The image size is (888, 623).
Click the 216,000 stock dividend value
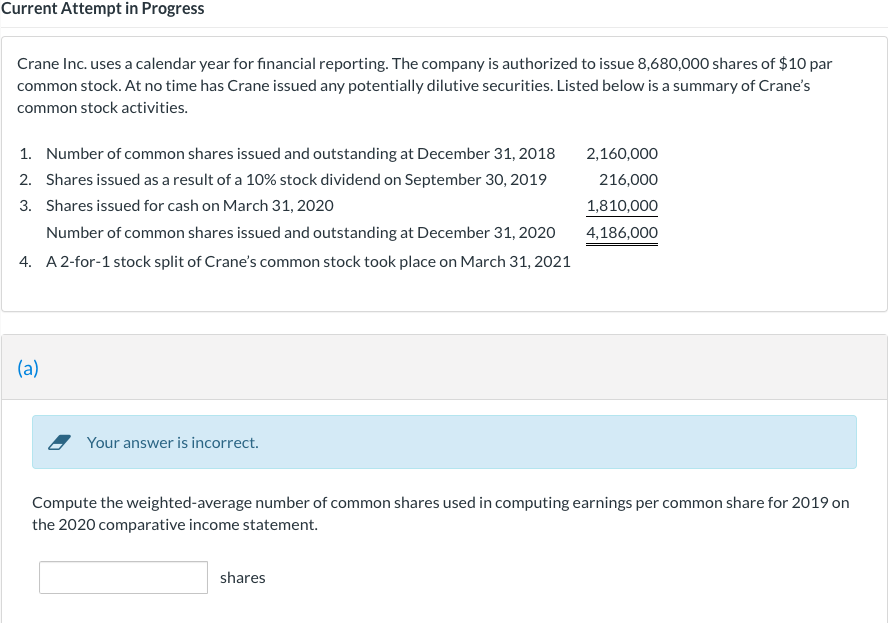pyautogui.click(x=628, y=180)
